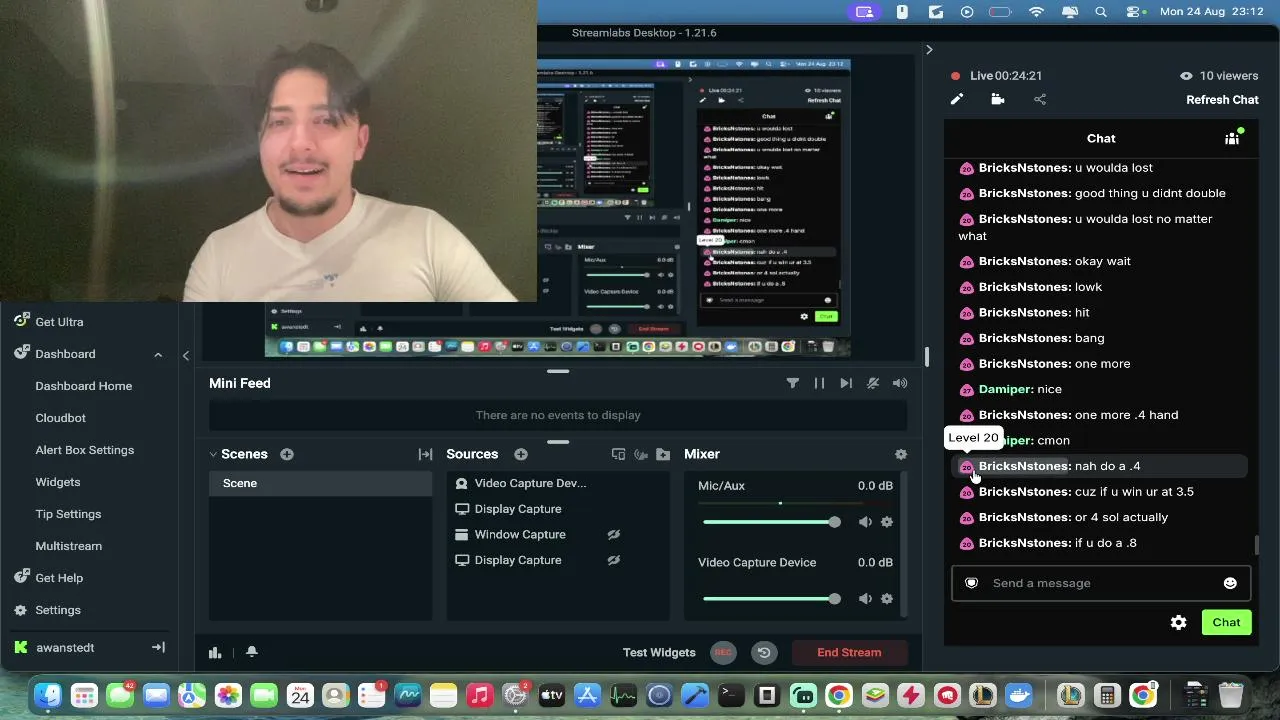This screenshot has height=720, width=1280.
Task: Focus the Send a message field
Action: (x=1100, y=583)
